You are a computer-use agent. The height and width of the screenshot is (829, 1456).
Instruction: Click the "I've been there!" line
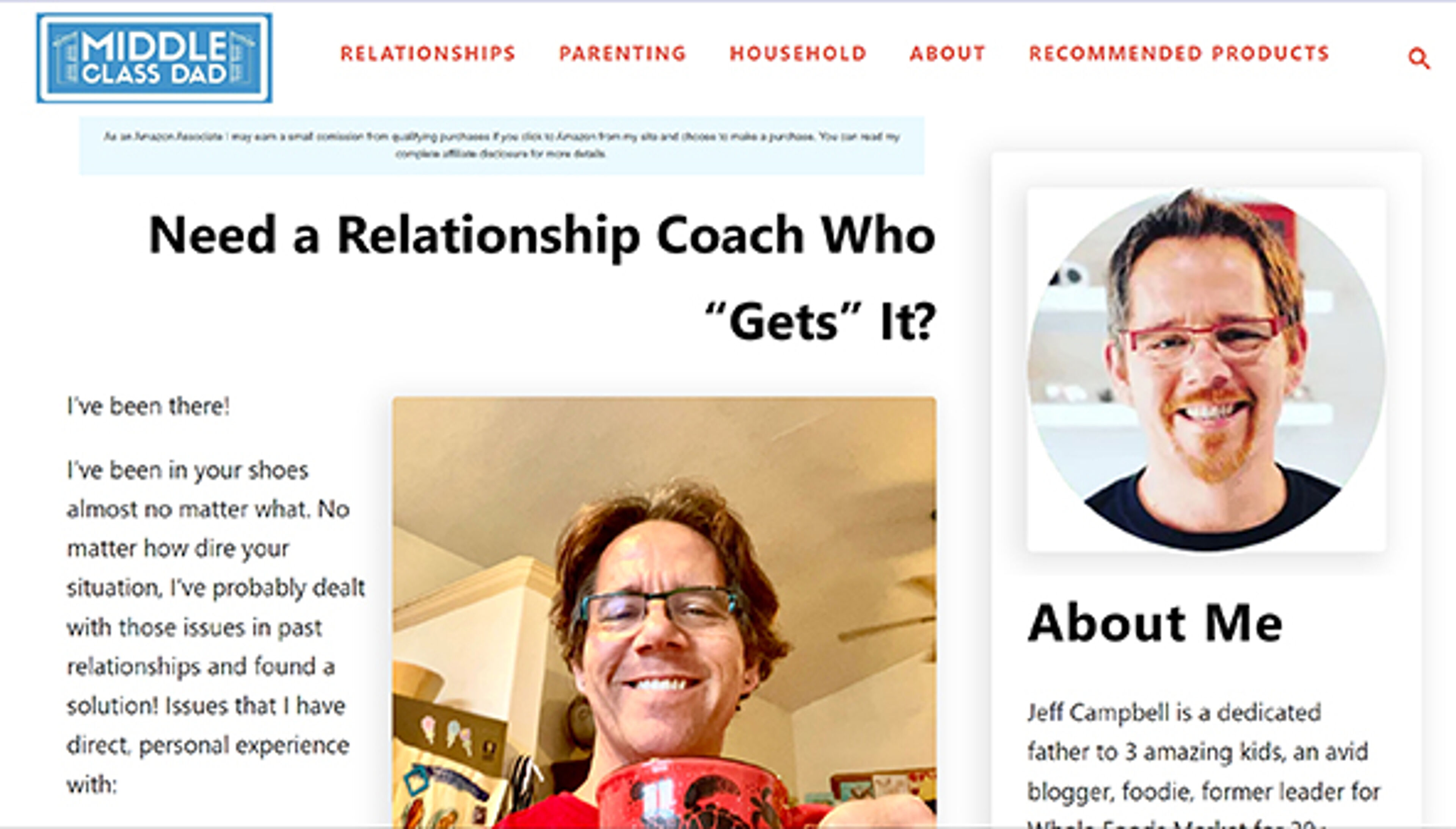point(148,407)
